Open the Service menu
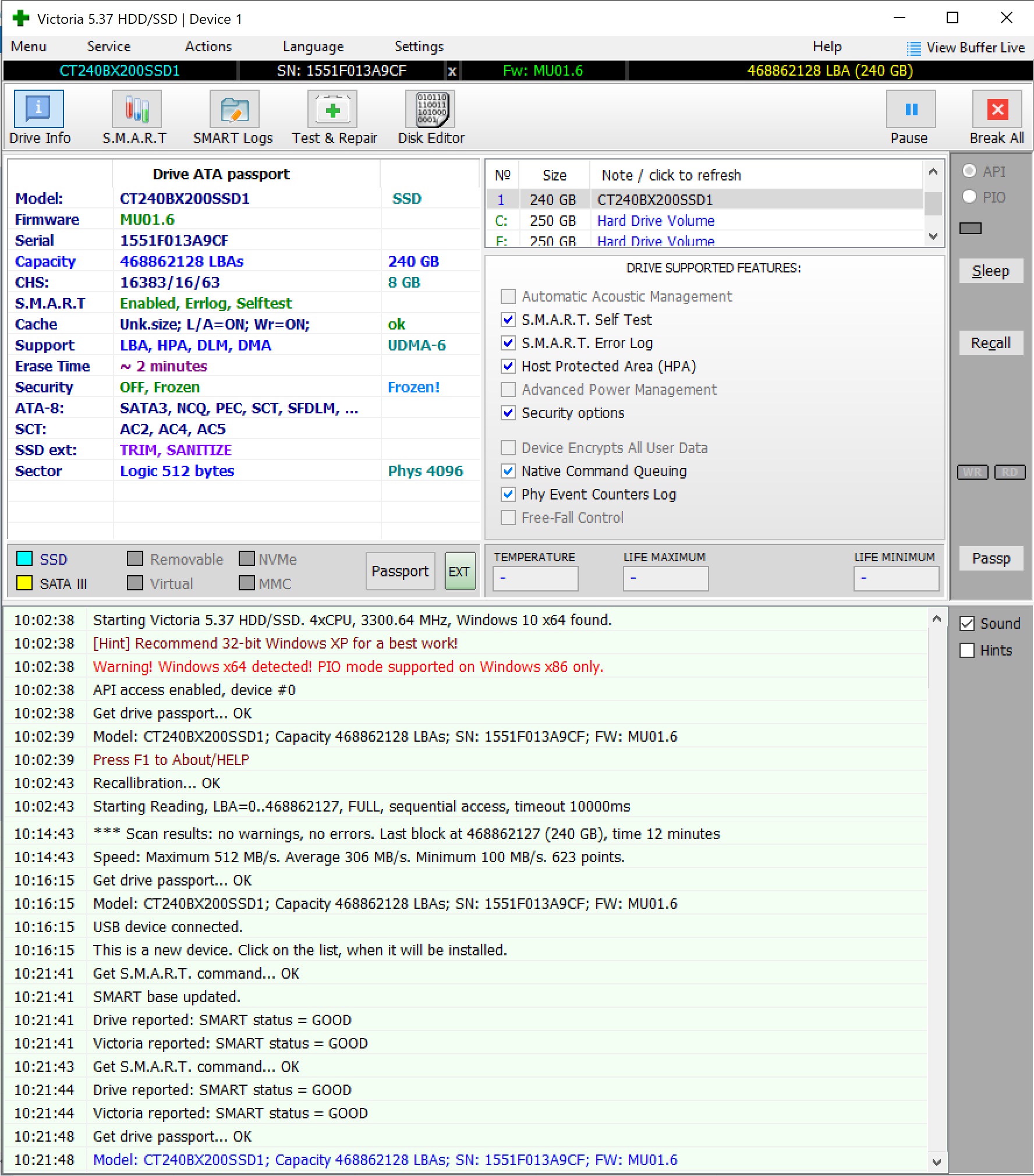Image resolution: width=1034 pixels, height=1176 pixels. point(109,47)
